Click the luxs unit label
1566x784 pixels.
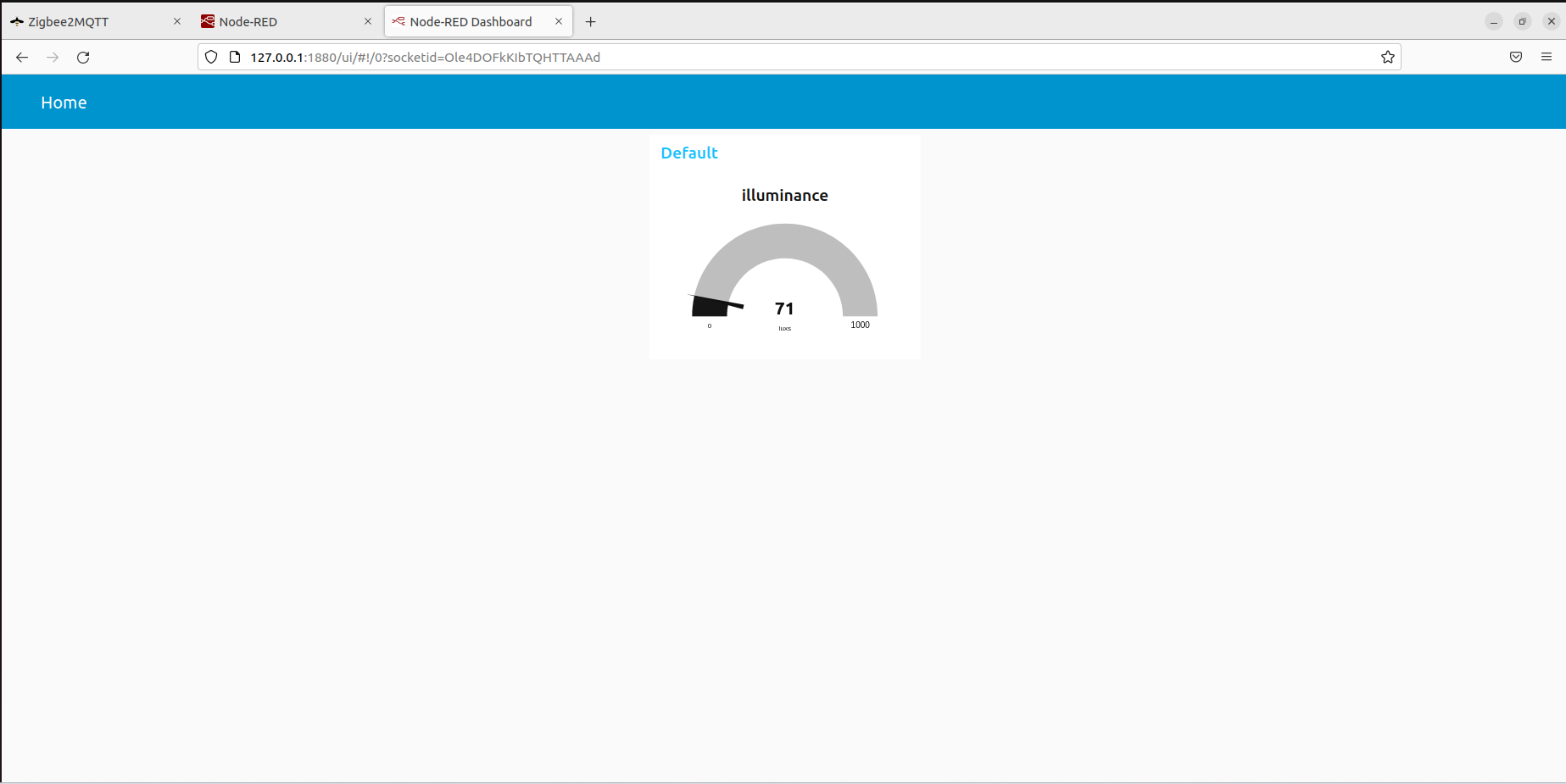click(x=785, y=329)
